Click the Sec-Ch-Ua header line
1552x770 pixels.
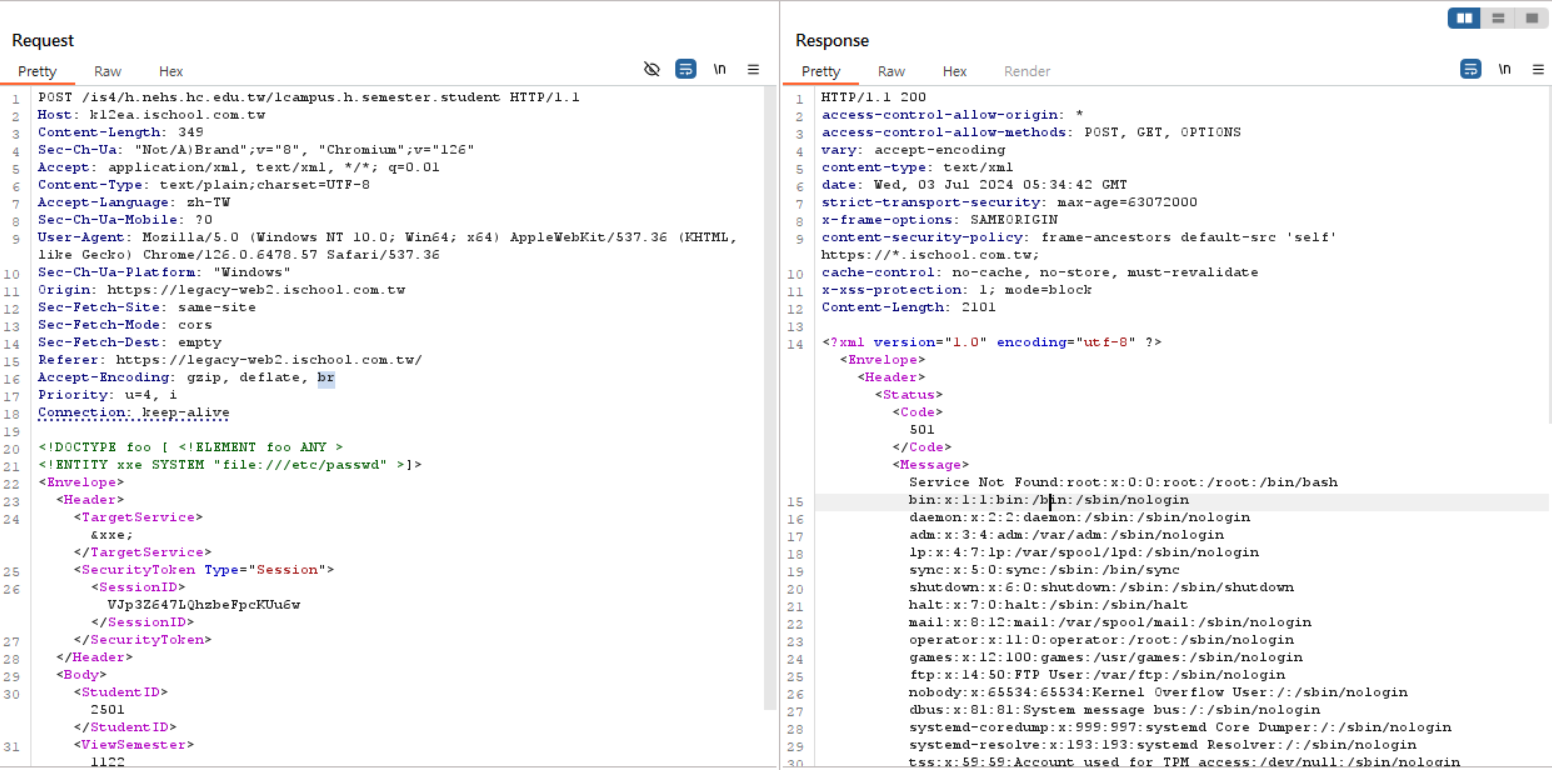click(256, 150)
